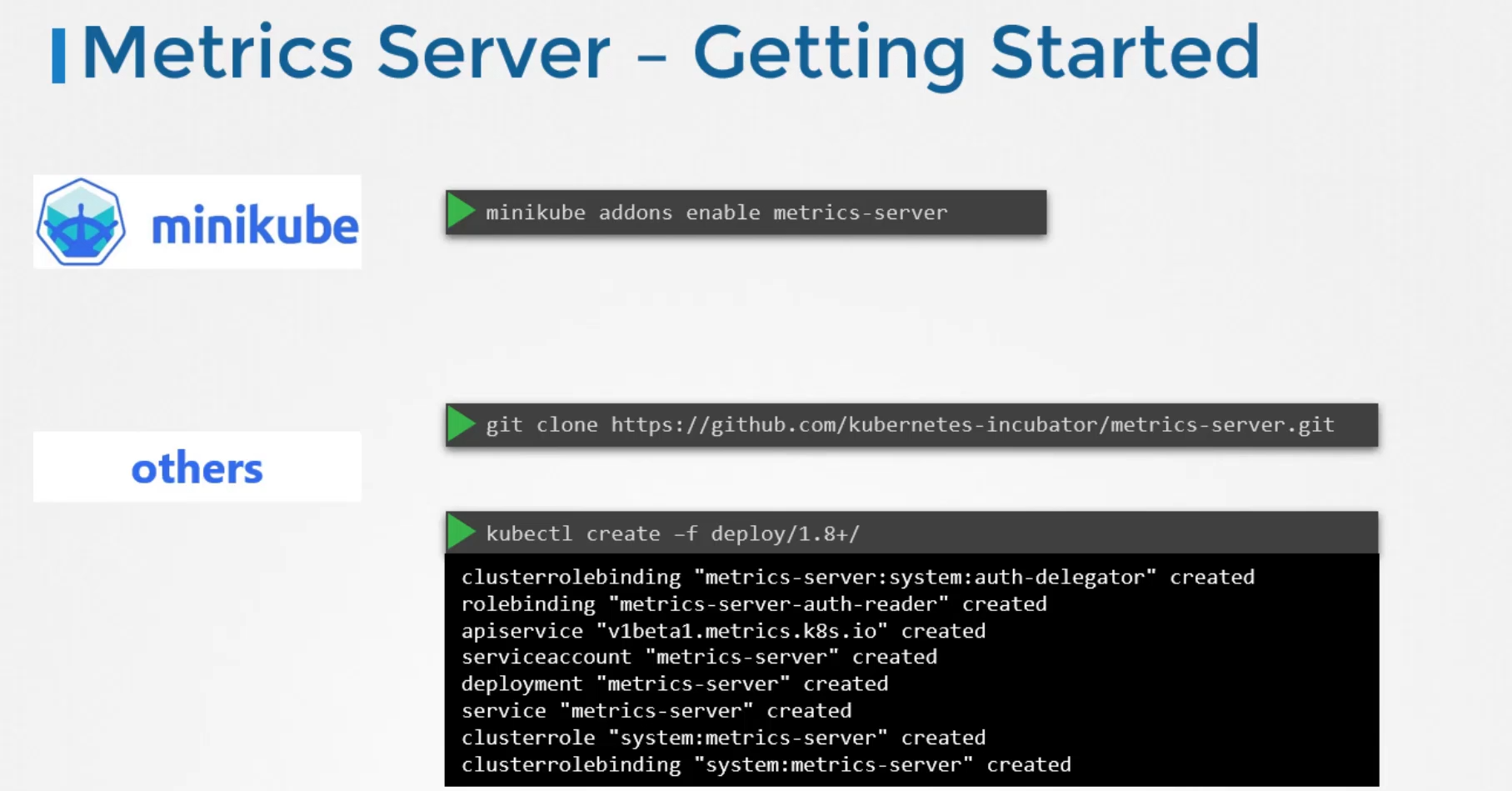Select the rolebinding "metrics-server-auth-reader" output line
The height and width of the screenshot is (791, 1512).
tap(753, 603)
